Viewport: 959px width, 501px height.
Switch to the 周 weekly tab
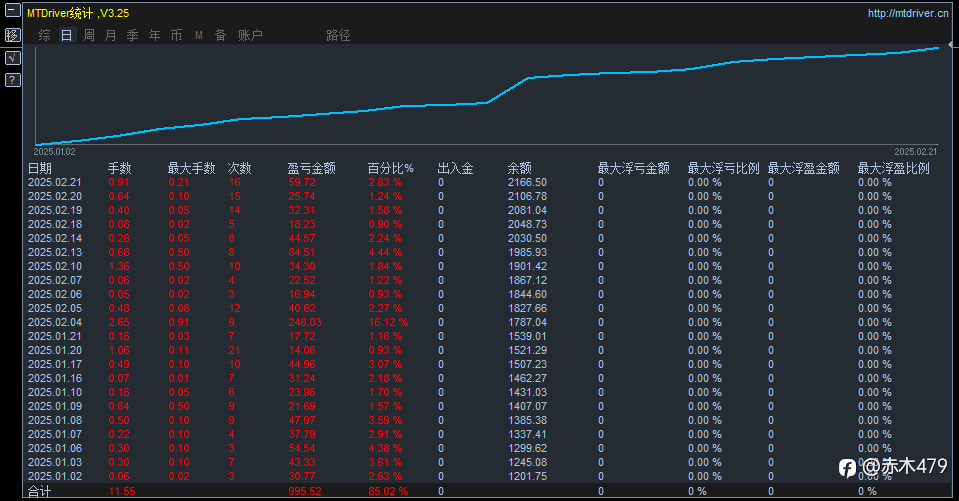[89, 35]
